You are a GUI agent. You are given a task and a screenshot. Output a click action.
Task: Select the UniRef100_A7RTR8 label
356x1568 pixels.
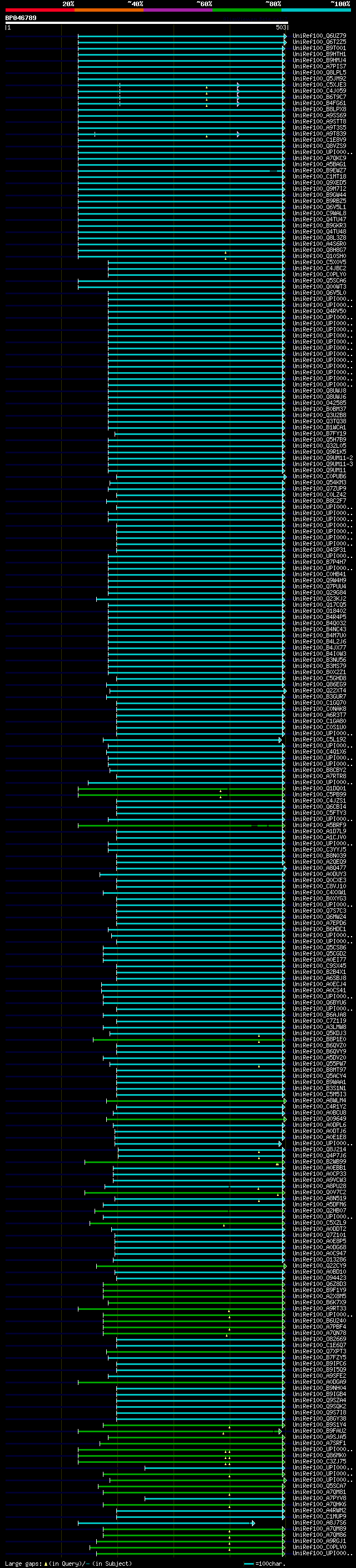coord(319,776)
